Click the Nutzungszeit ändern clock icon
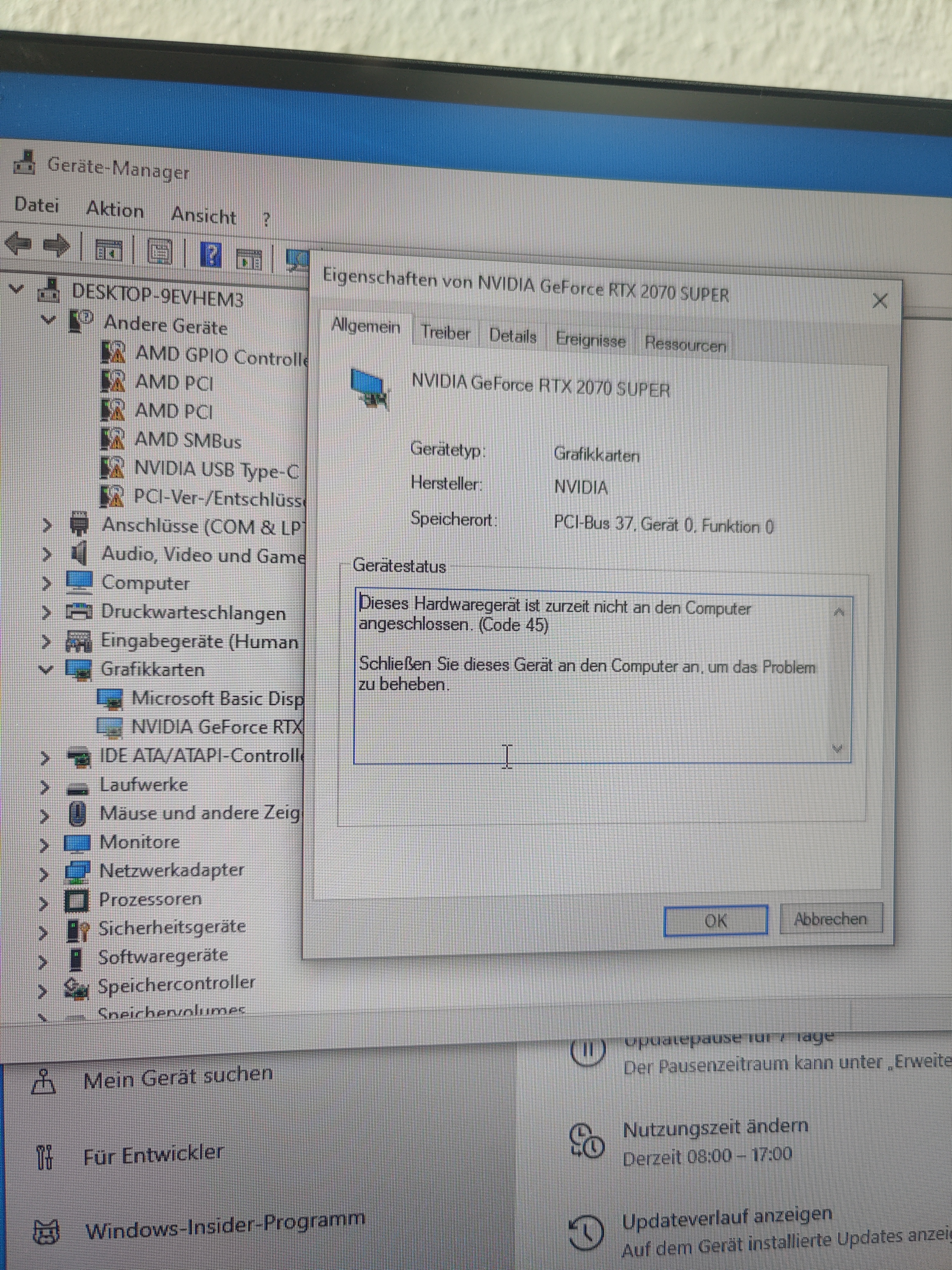 (586, 1140)
